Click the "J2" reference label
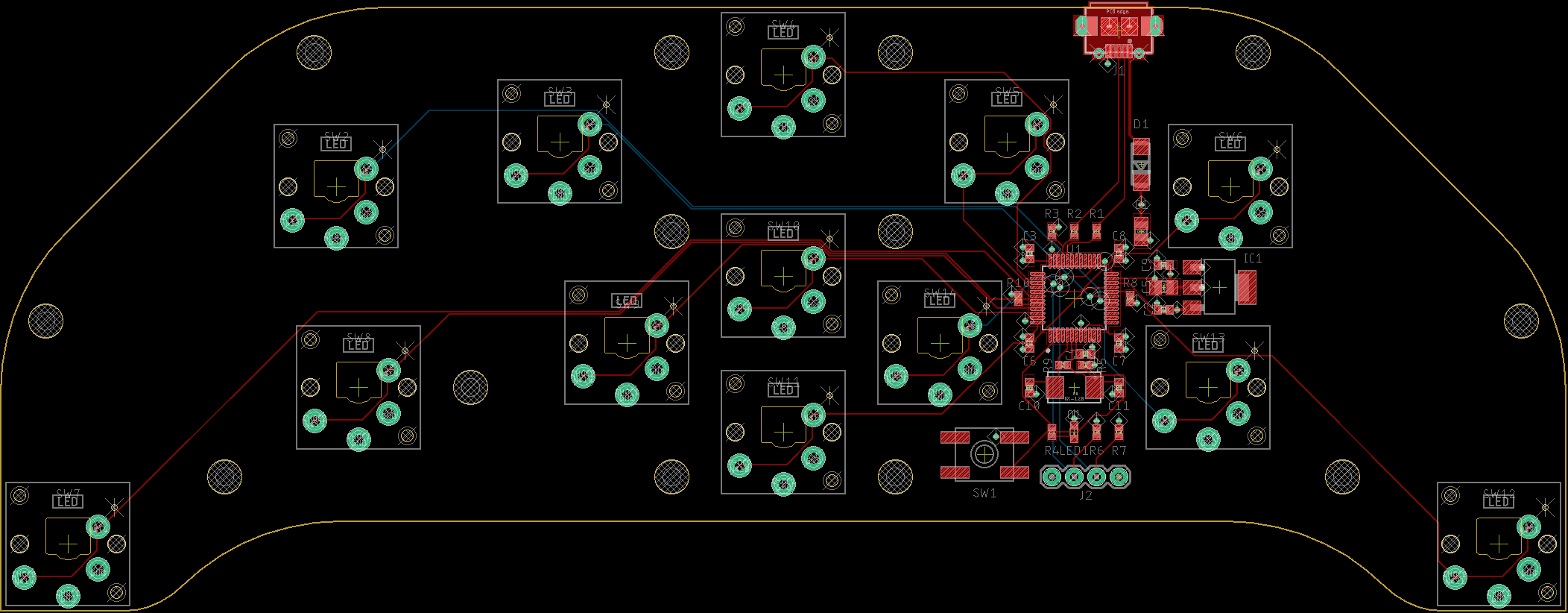 point(1086,495)
